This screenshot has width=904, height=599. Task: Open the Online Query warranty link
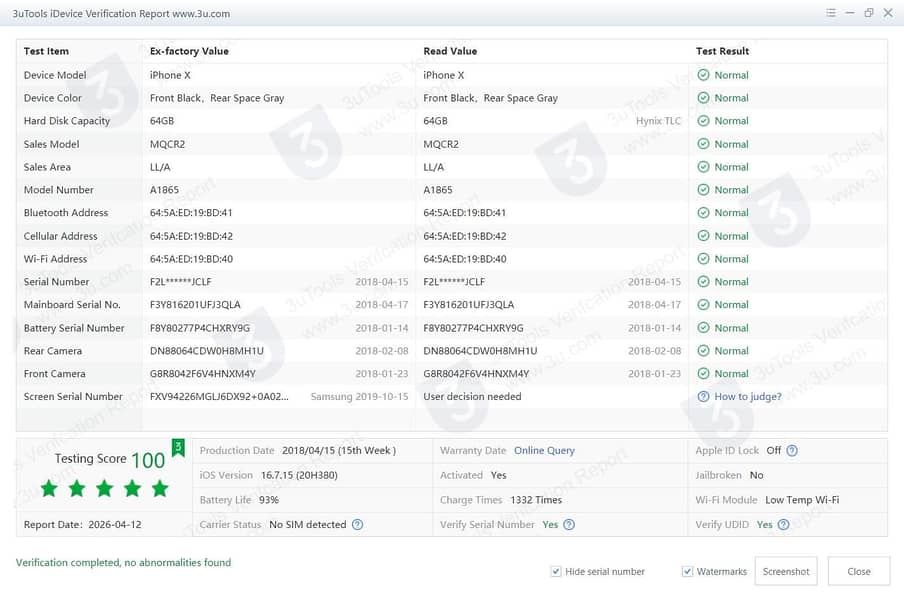(x=544, y=451)
